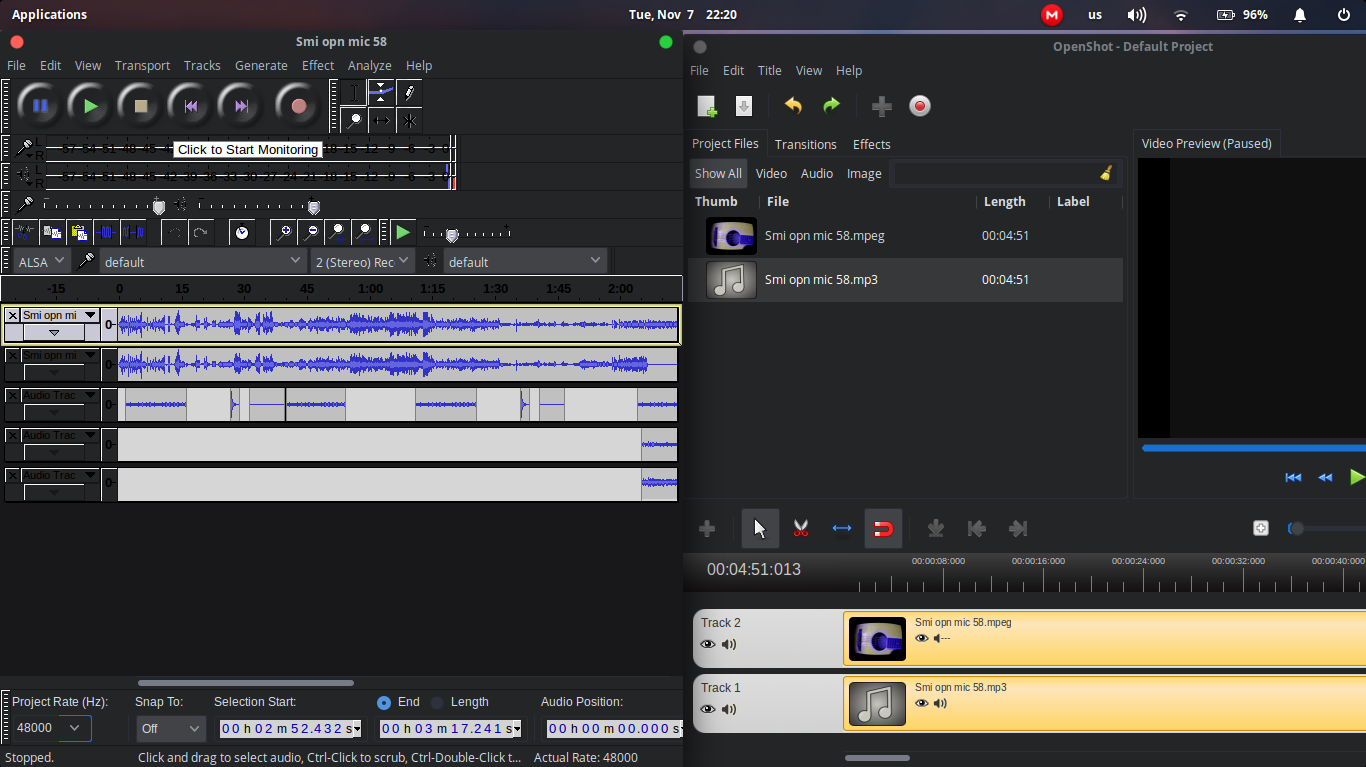Screen dimensions: 1366x767
Task: Select the Audacity Zoom tool in tools palette
Action: [353, 121]
